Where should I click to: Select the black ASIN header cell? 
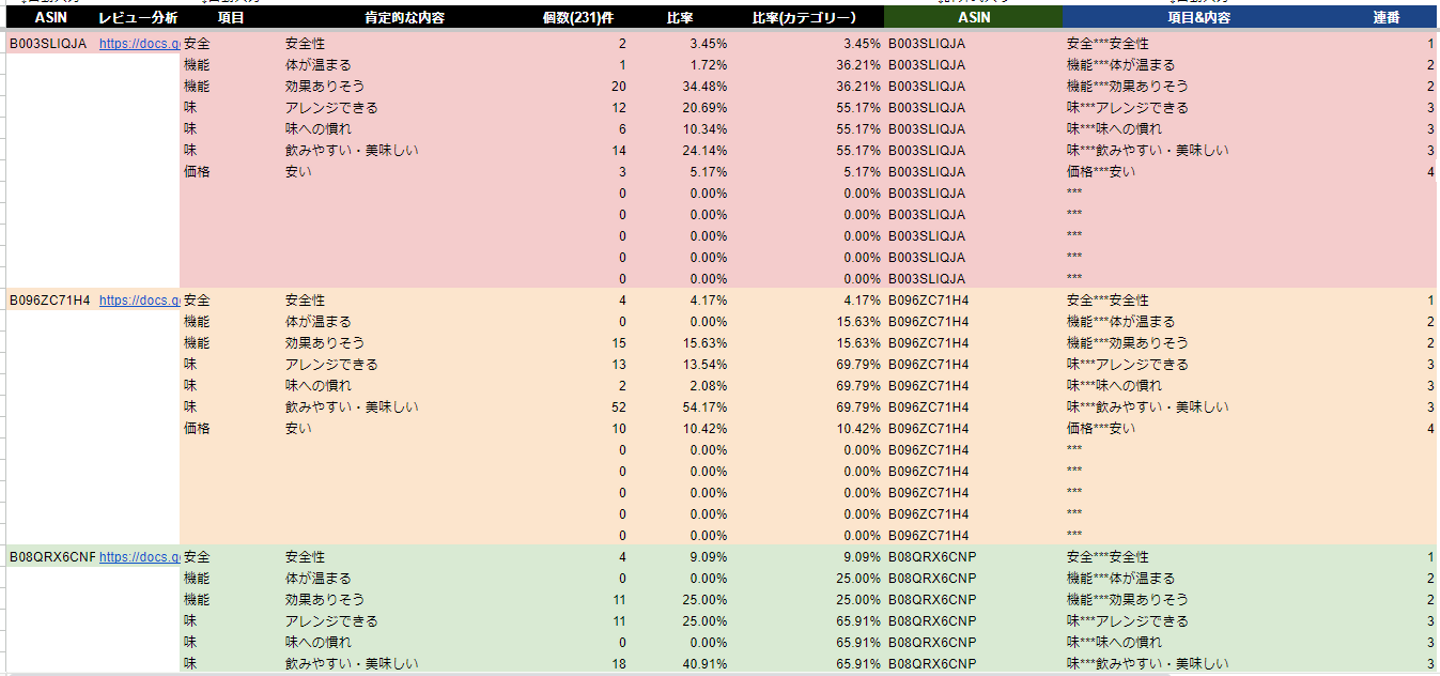pyautogui.click(x=50, y=18)
